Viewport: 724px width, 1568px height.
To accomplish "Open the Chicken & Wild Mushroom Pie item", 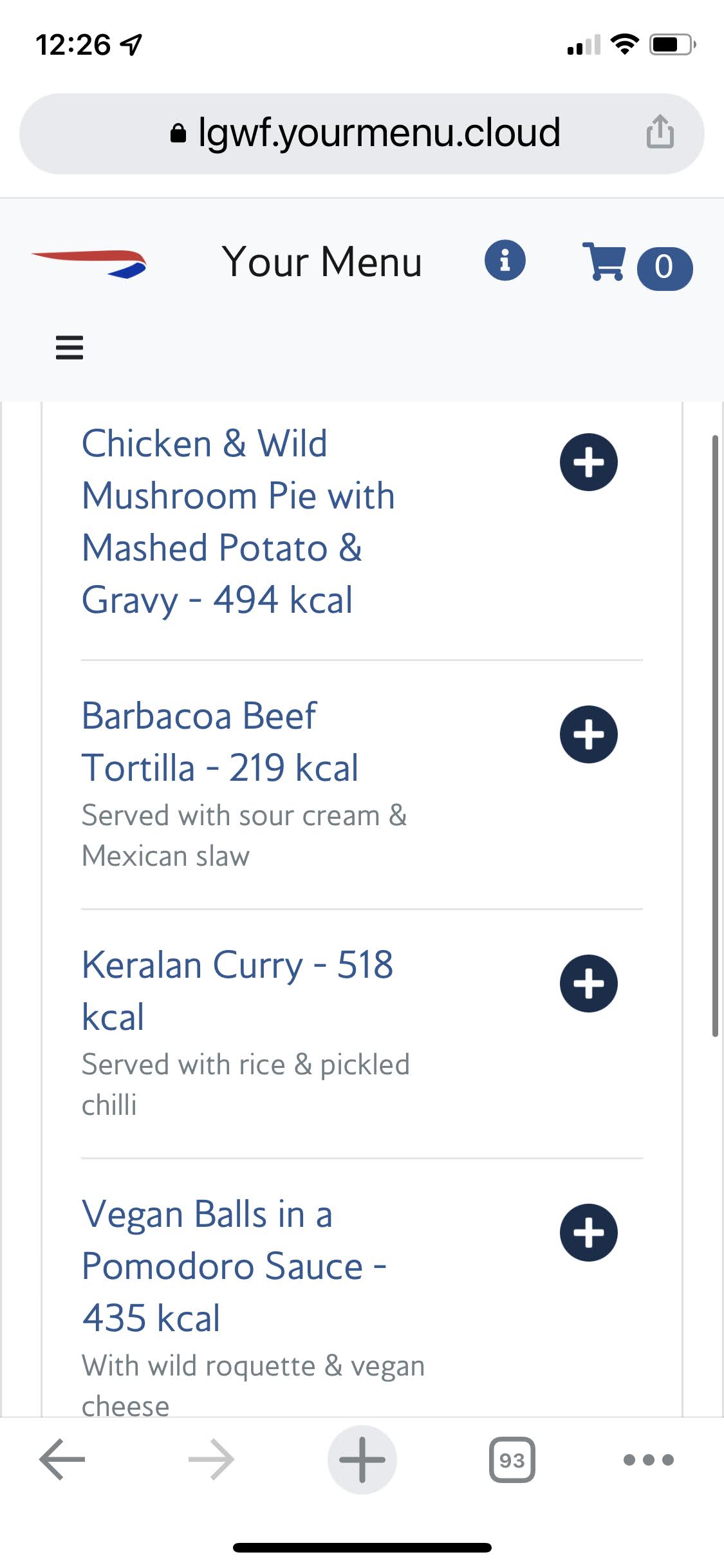I will pyautogui.click(x=238, y=521).
